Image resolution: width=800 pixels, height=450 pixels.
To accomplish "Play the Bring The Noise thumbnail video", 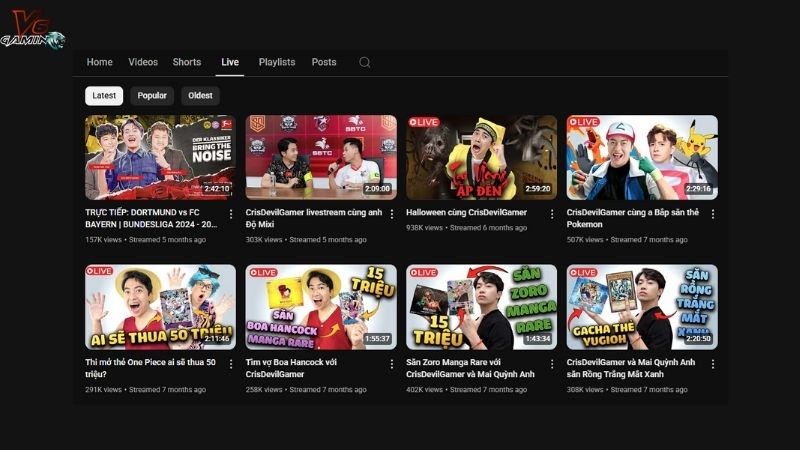I will [x=160, y=157].
